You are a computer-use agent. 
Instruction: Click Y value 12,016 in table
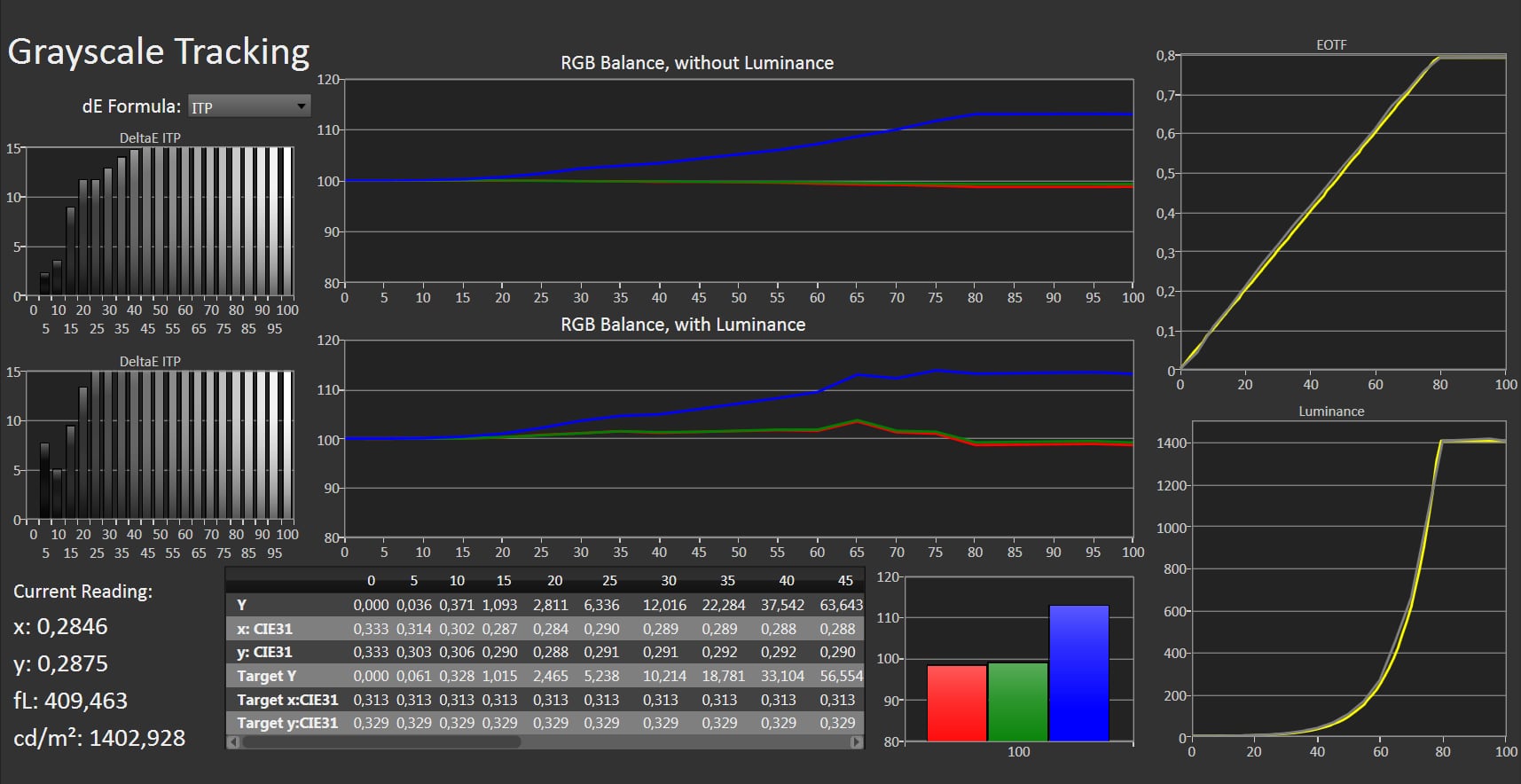[664, 605]
